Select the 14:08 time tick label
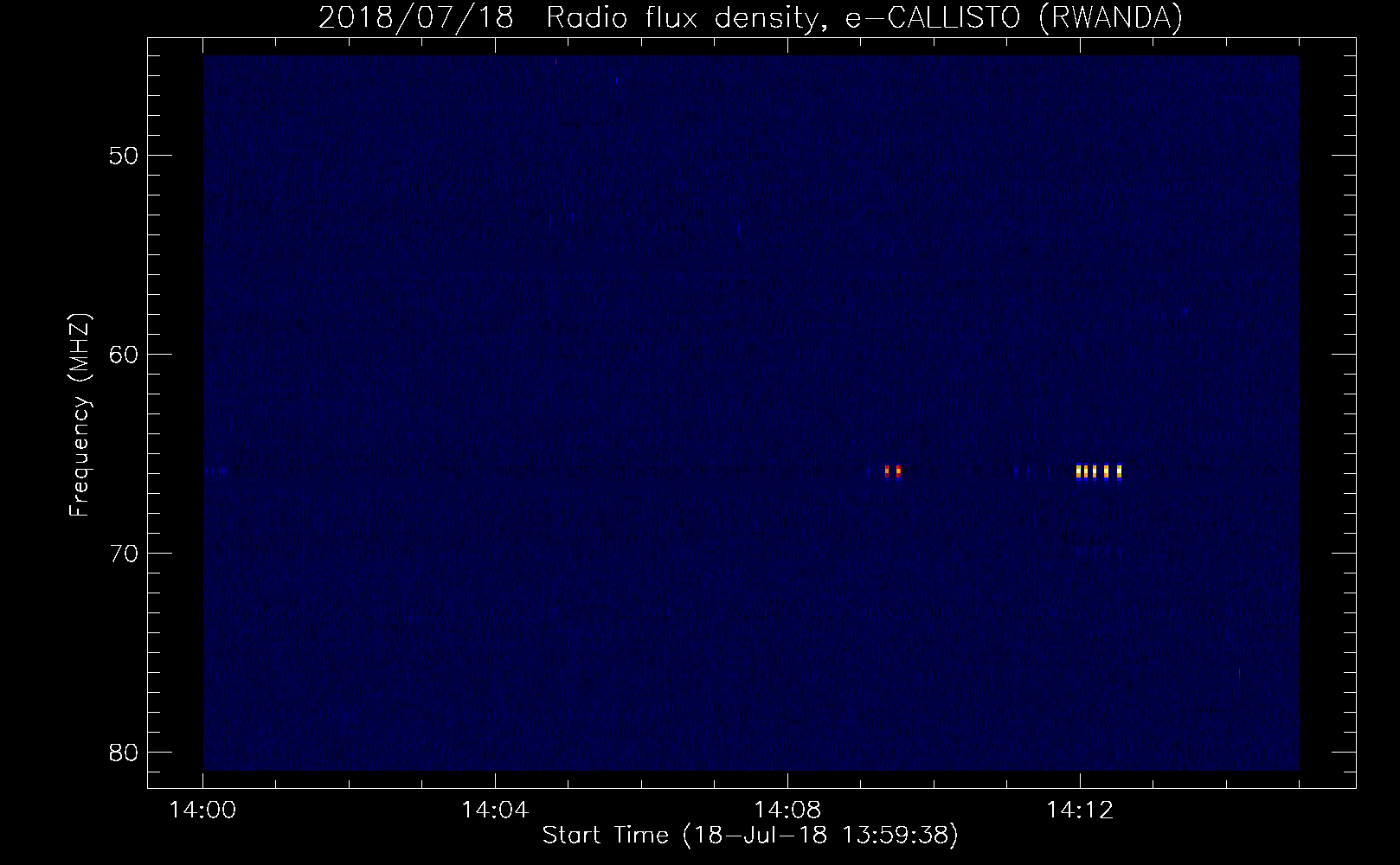This screenshot has height=865, width=1400. coord(787,811)
